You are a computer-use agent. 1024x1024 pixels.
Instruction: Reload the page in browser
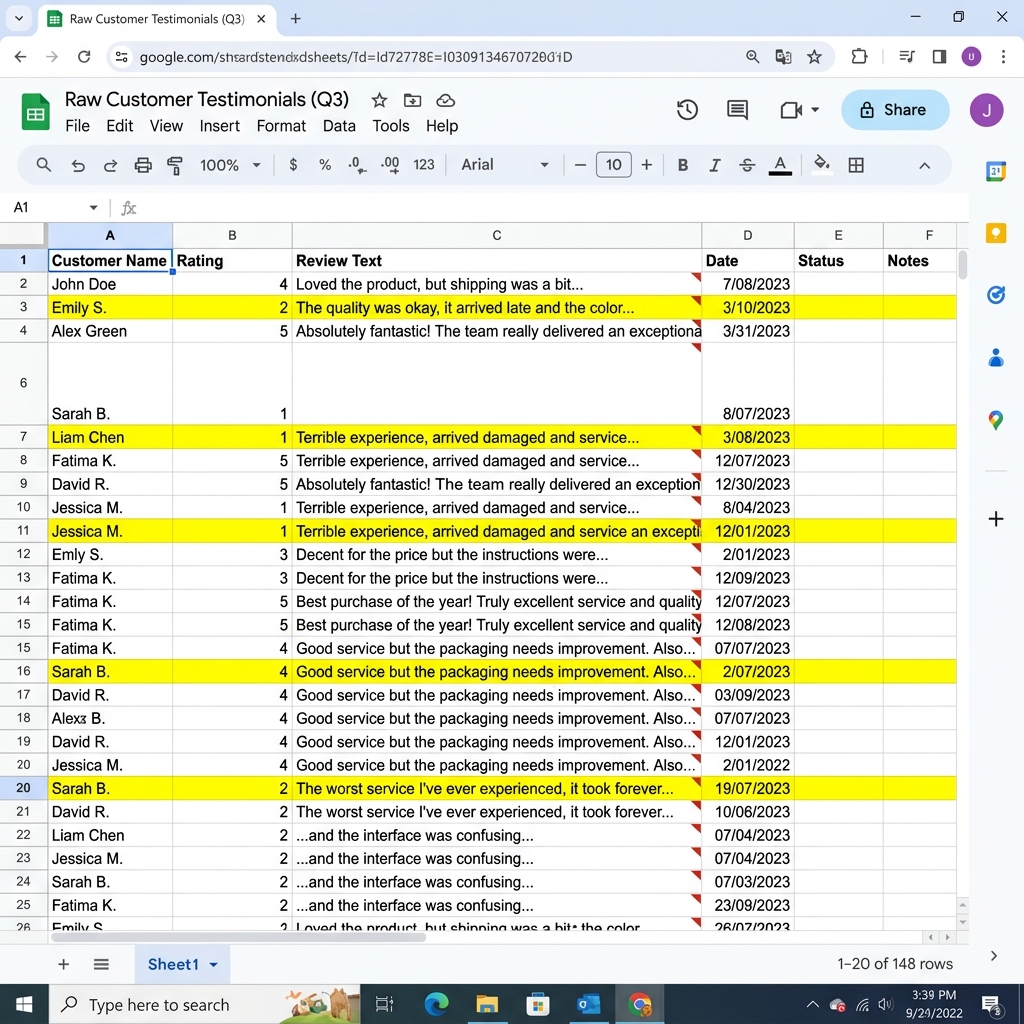[84, 57]
